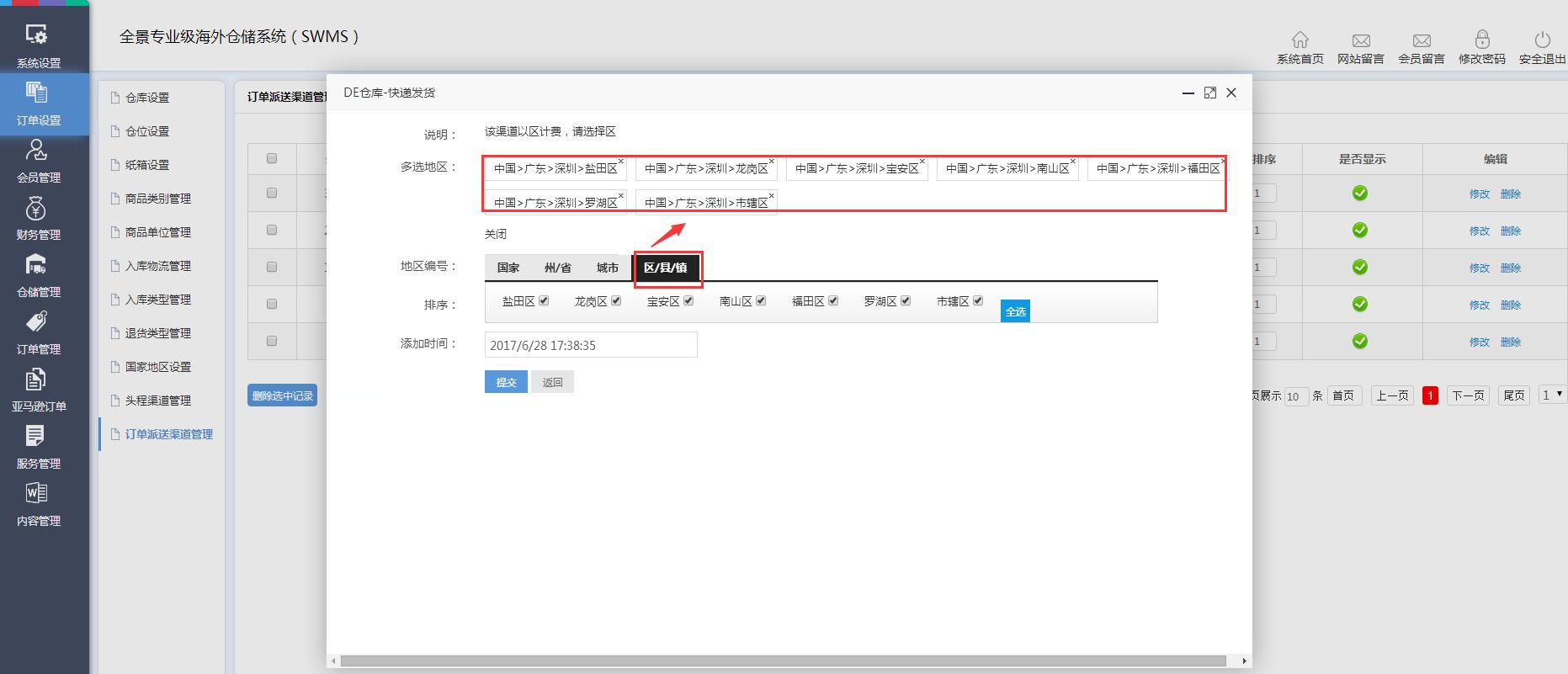
Task: Go to 上一页 previous page
Action: (1393, 395)
